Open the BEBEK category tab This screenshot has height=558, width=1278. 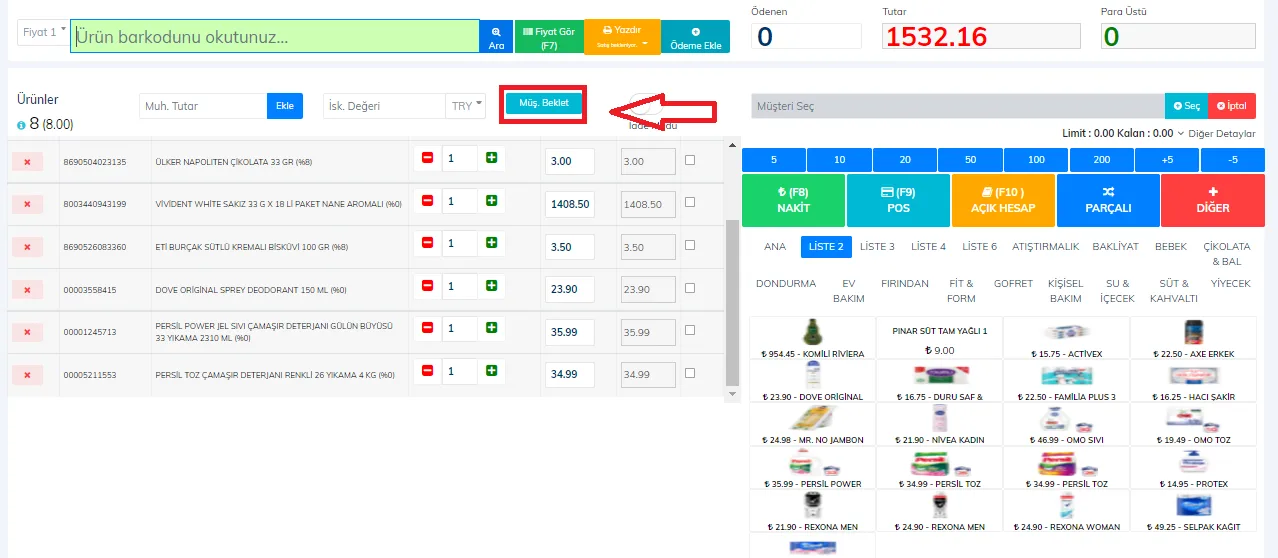pyautogui.click(x=1171, y=246)
